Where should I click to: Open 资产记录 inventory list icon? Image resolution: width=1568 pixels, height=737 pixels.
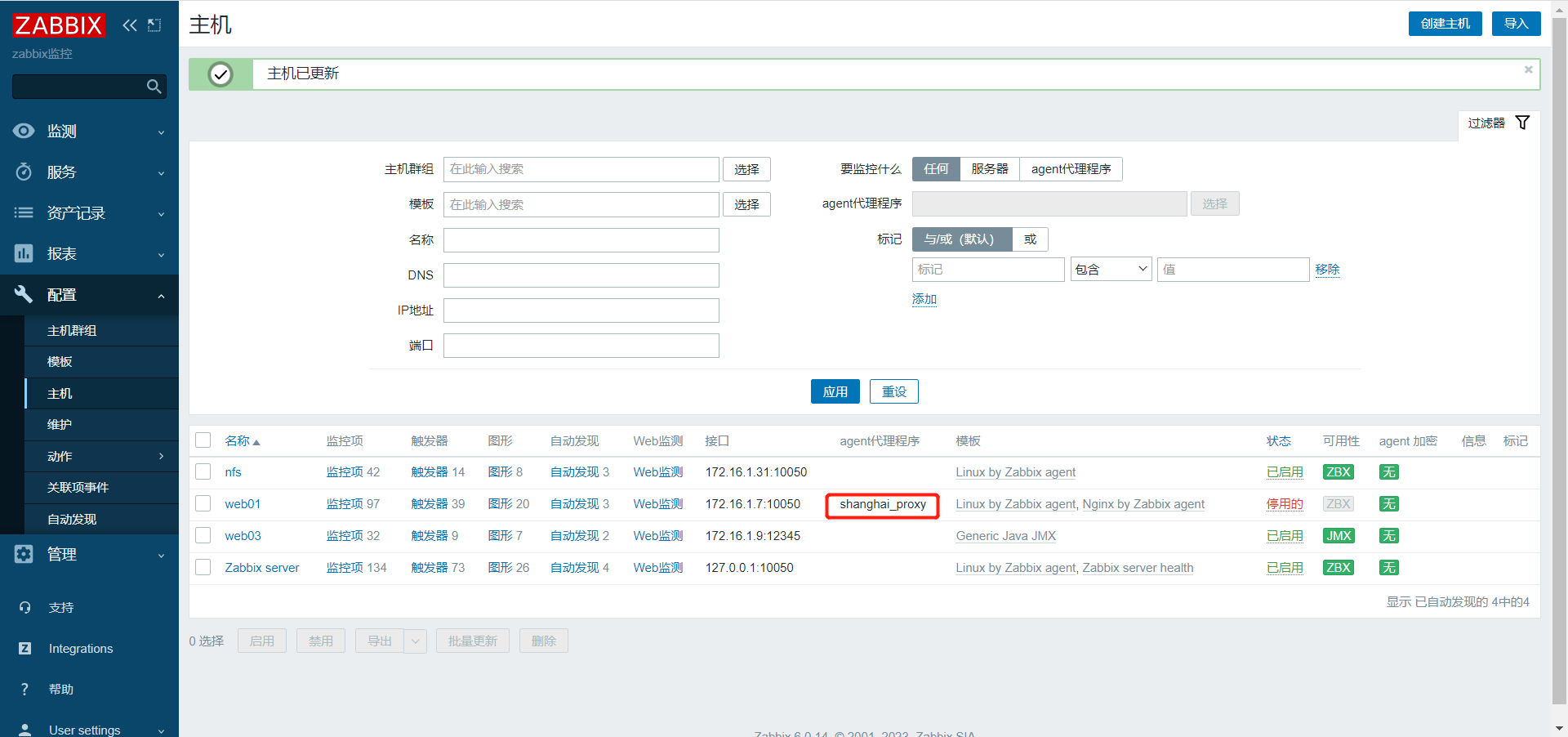[24, 212]
